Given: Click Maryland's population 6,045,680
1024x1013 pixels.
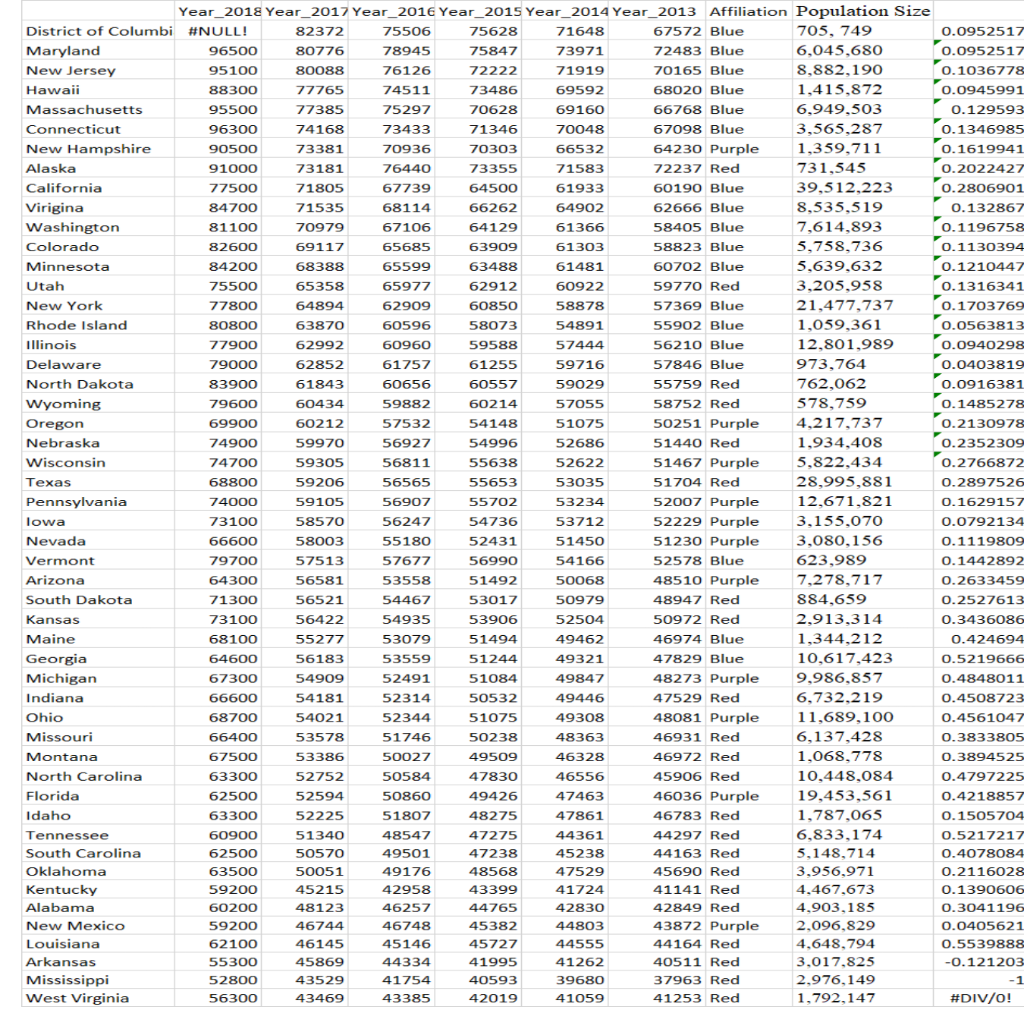Looking at the screenshot, I should tap(863, 50).
